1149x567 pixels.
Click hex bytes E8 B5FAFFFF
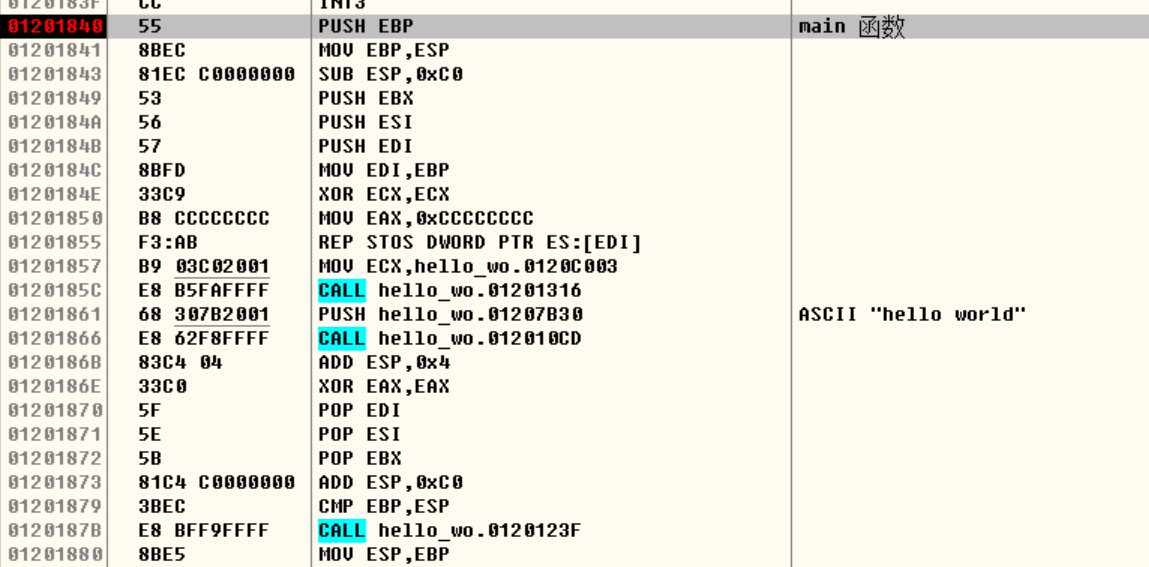204,291
